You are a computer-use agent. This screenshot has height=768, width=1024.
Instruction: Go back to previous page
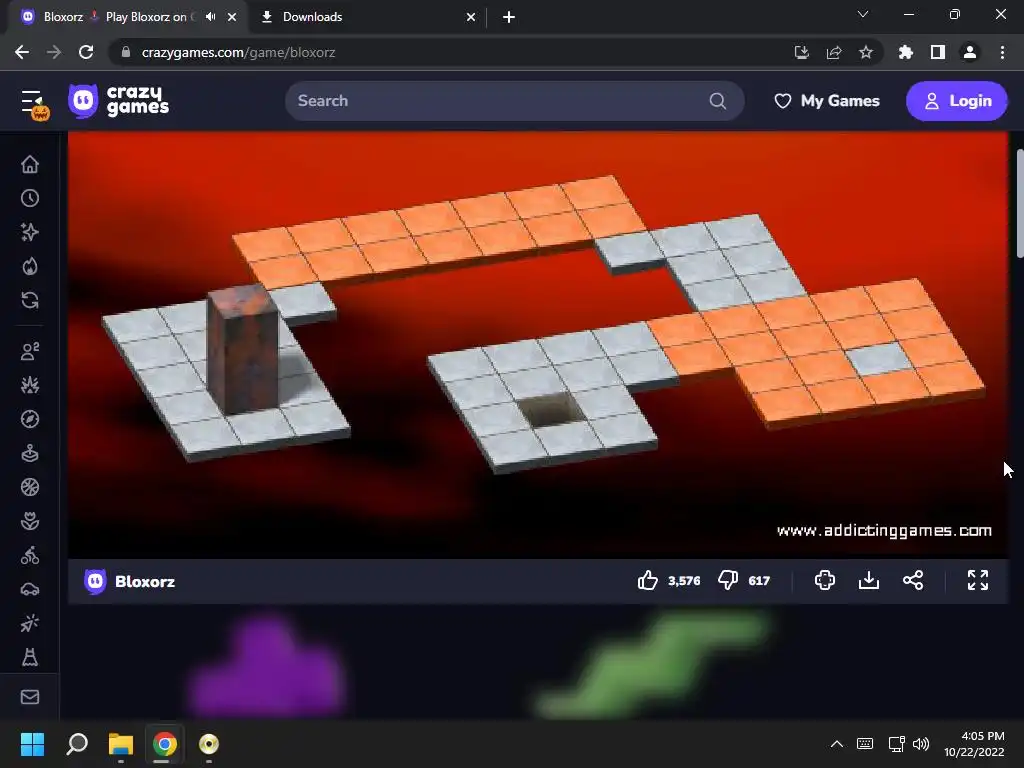coord(22,52)
